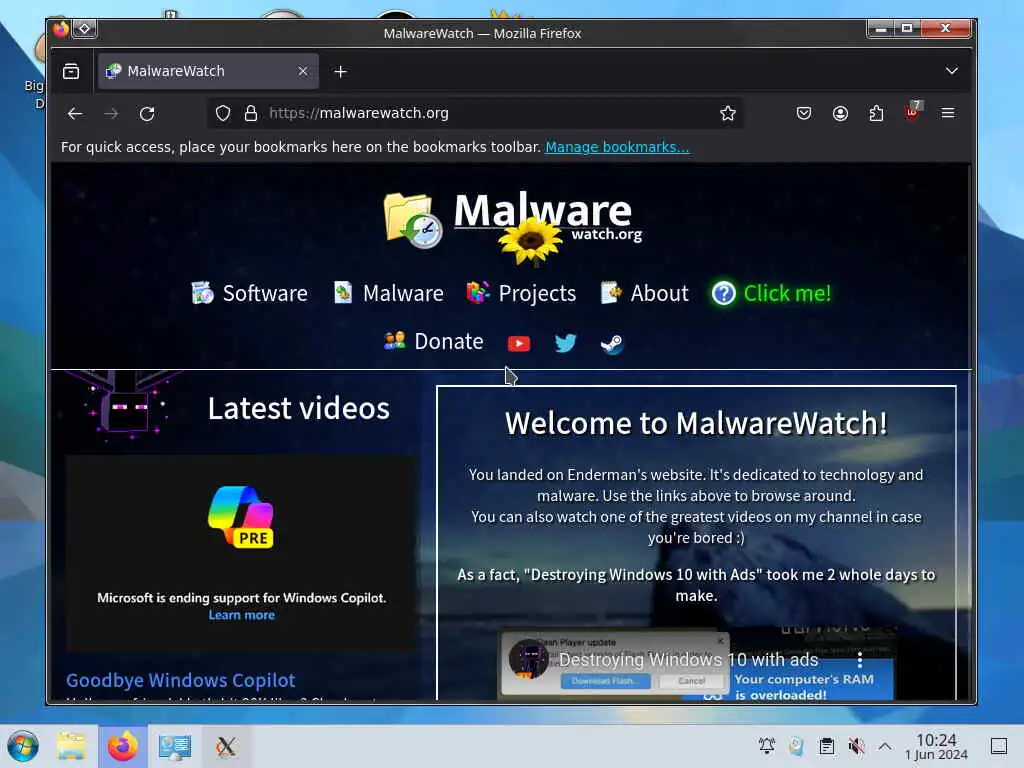This screenshot has height=768, width=1024.
Task: Click the MalwareWatch folder logo icon
Action: 413,220
